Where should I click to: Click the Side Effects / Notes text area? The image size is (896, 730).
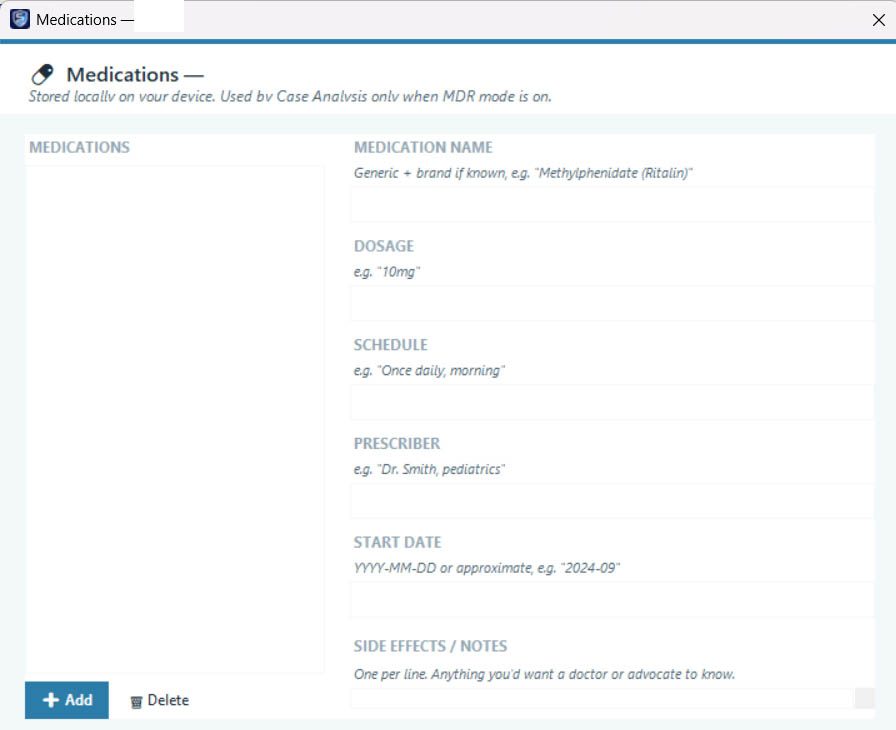(x=602, y=698)
